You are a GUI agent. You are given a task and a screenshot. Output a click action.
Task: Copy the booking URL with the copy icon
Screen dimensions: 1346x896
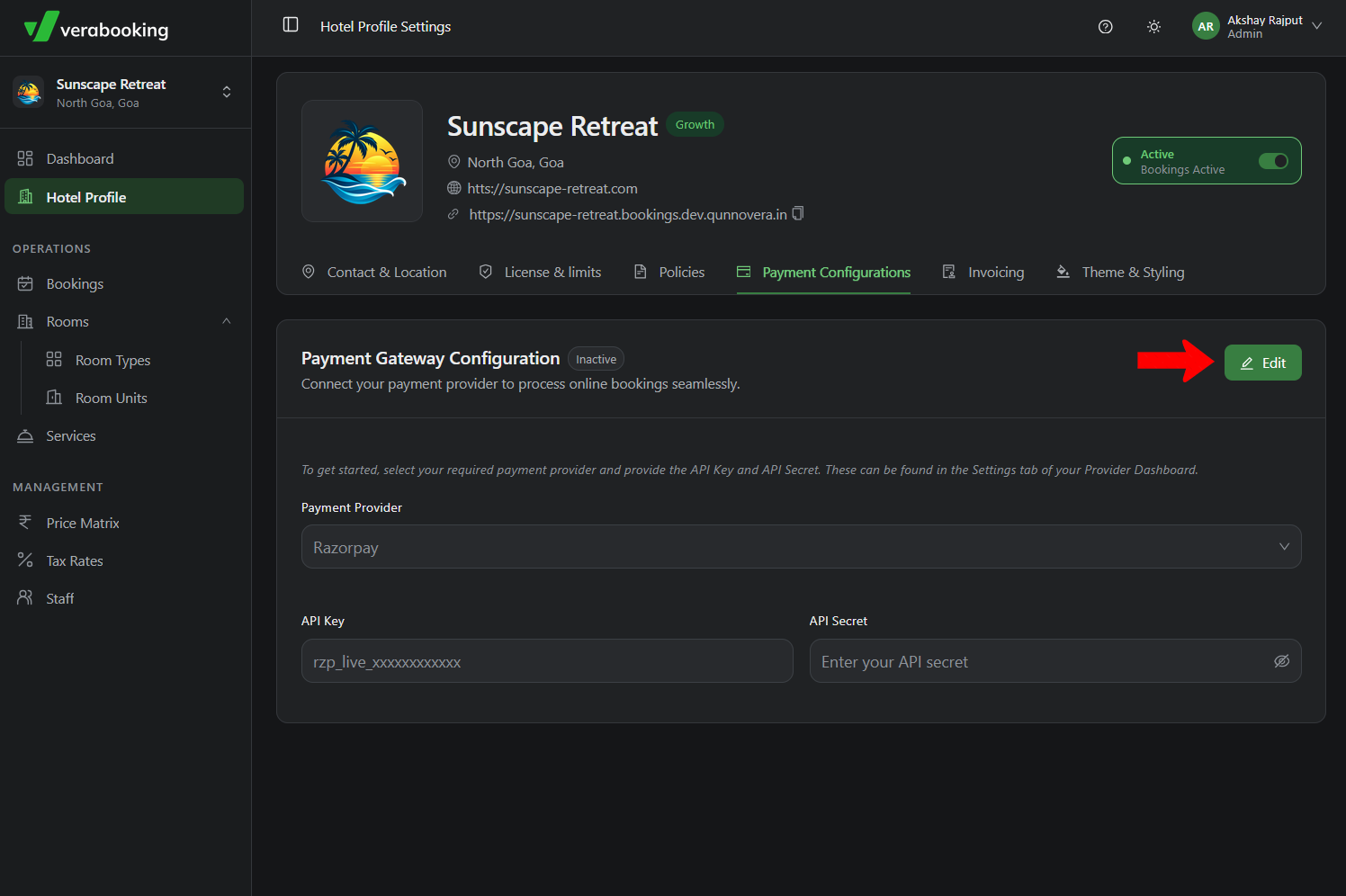point(798,214)
